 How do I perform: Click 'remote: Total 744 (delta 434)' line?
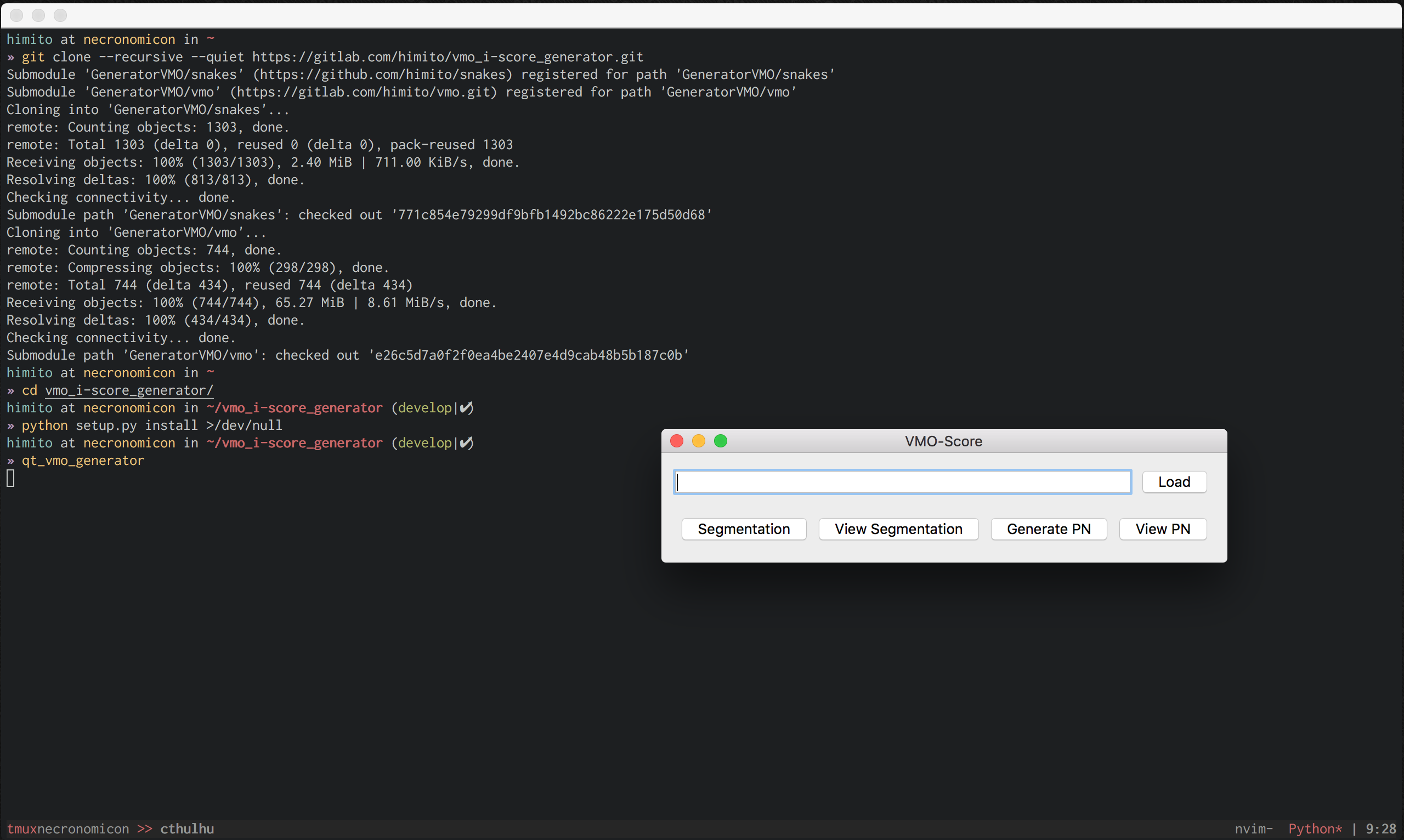(x=210, y=285)
